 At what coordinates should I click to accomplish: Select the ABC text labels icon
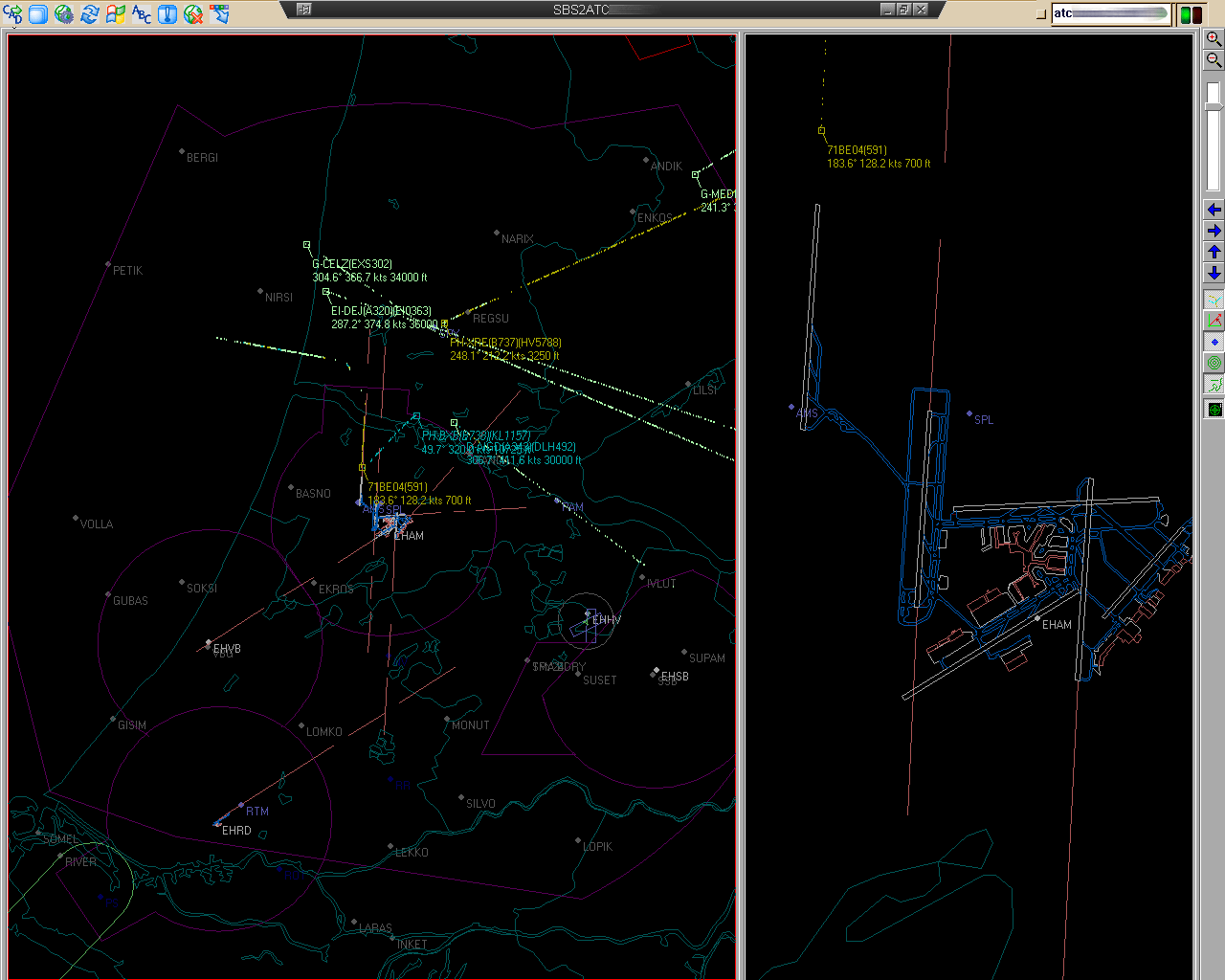pyautogui.click(x=142, y=14)
